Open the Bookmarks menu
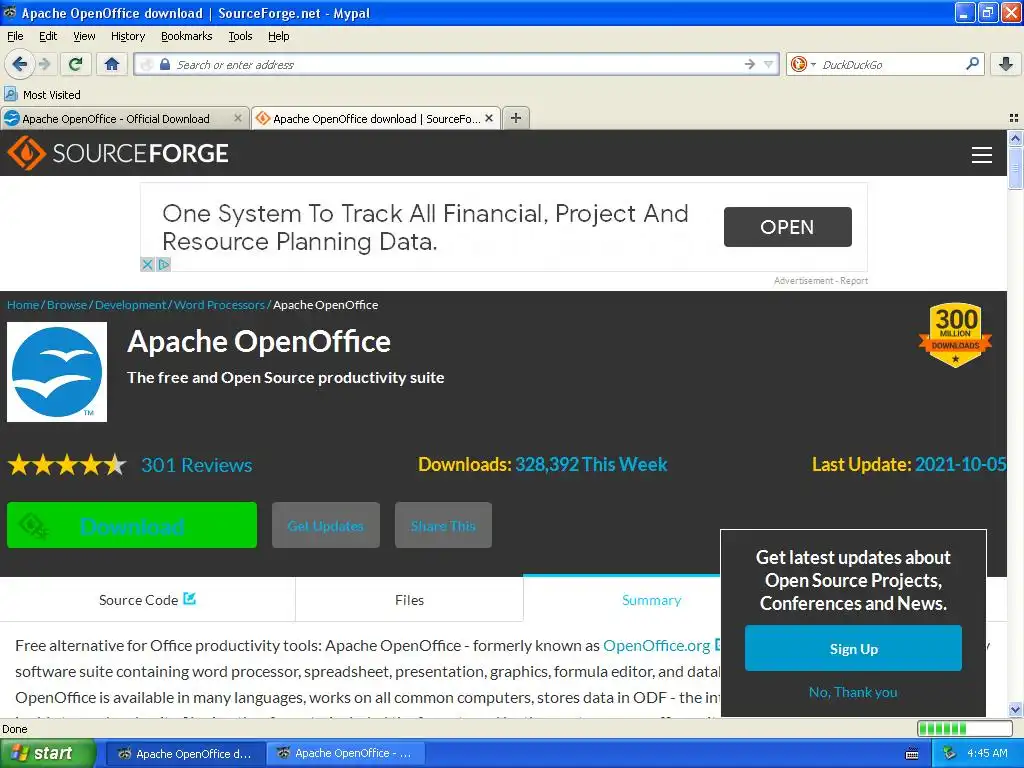 (186, 36)
